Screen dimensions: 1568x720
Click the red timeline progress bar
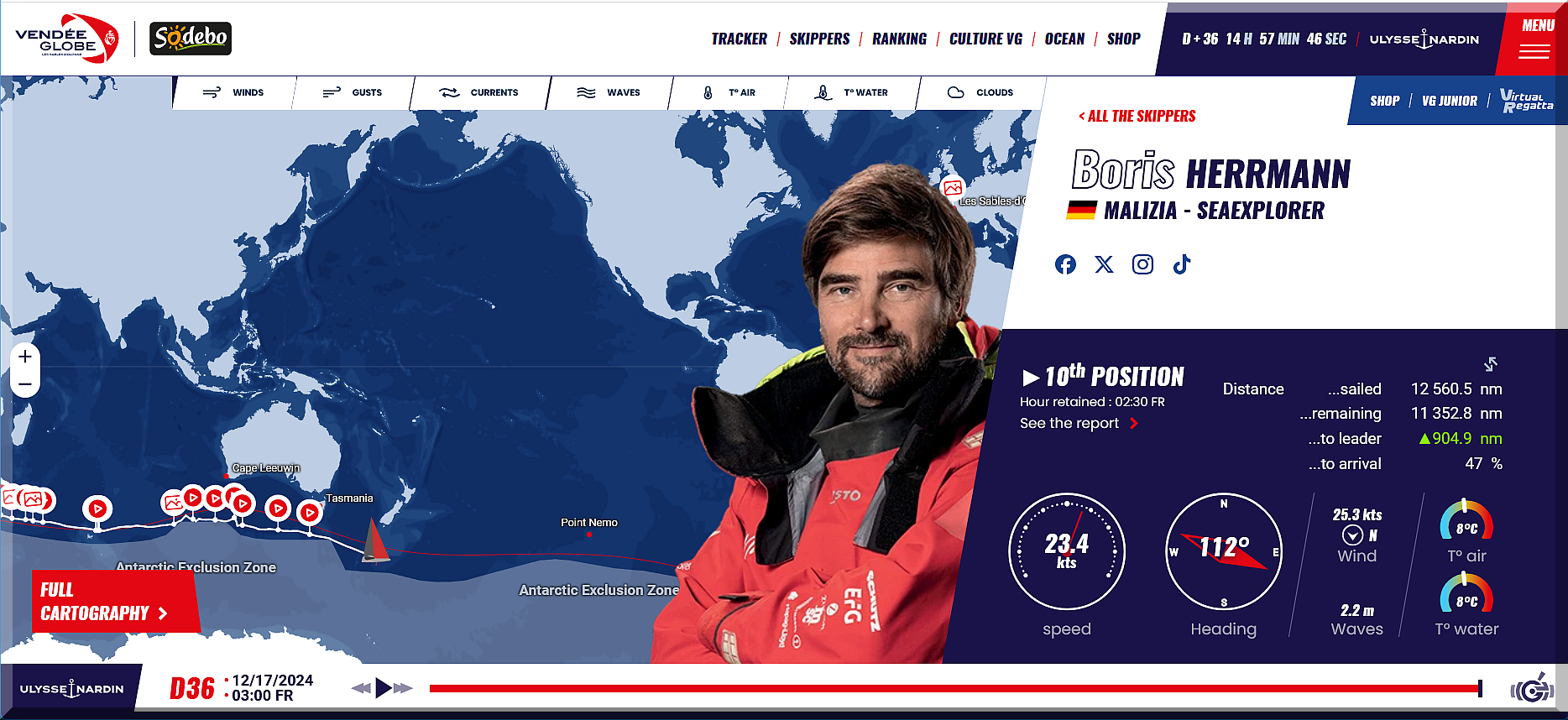(954, 688)
